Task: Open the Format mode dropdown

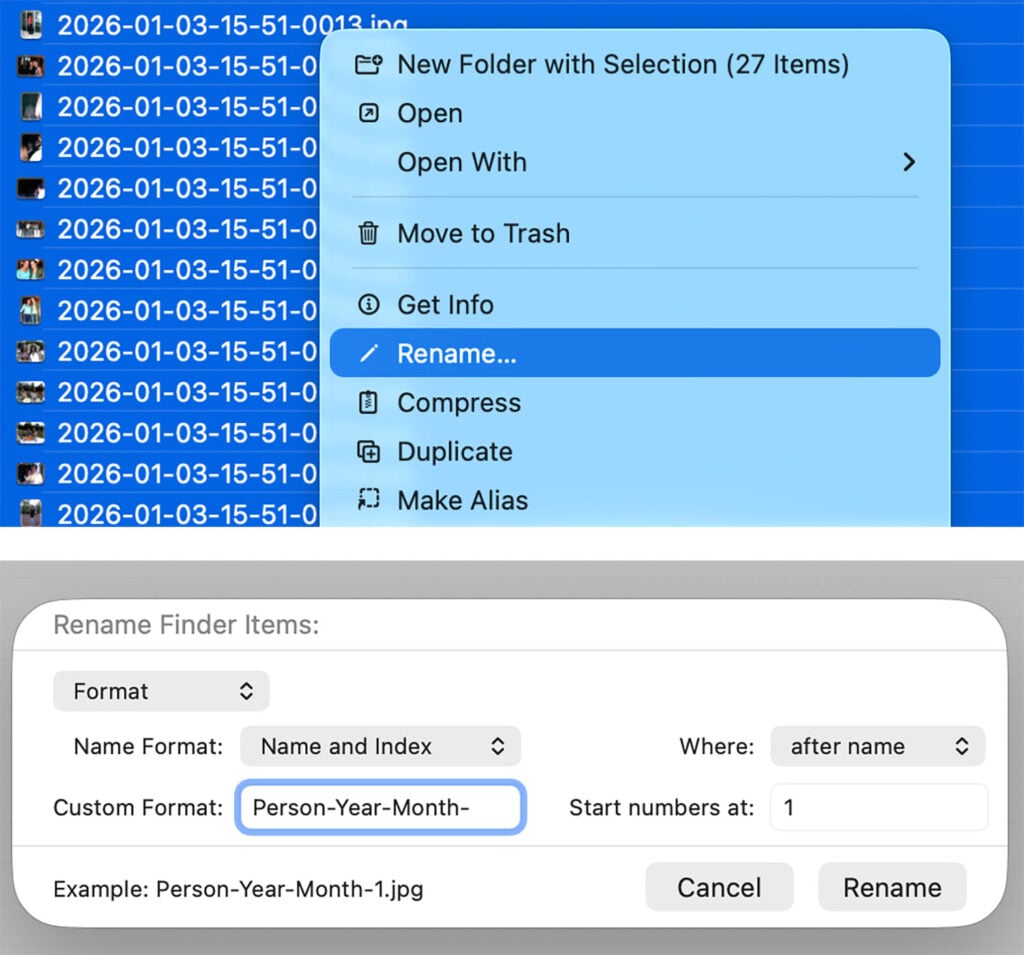Action: pos(161,691)
